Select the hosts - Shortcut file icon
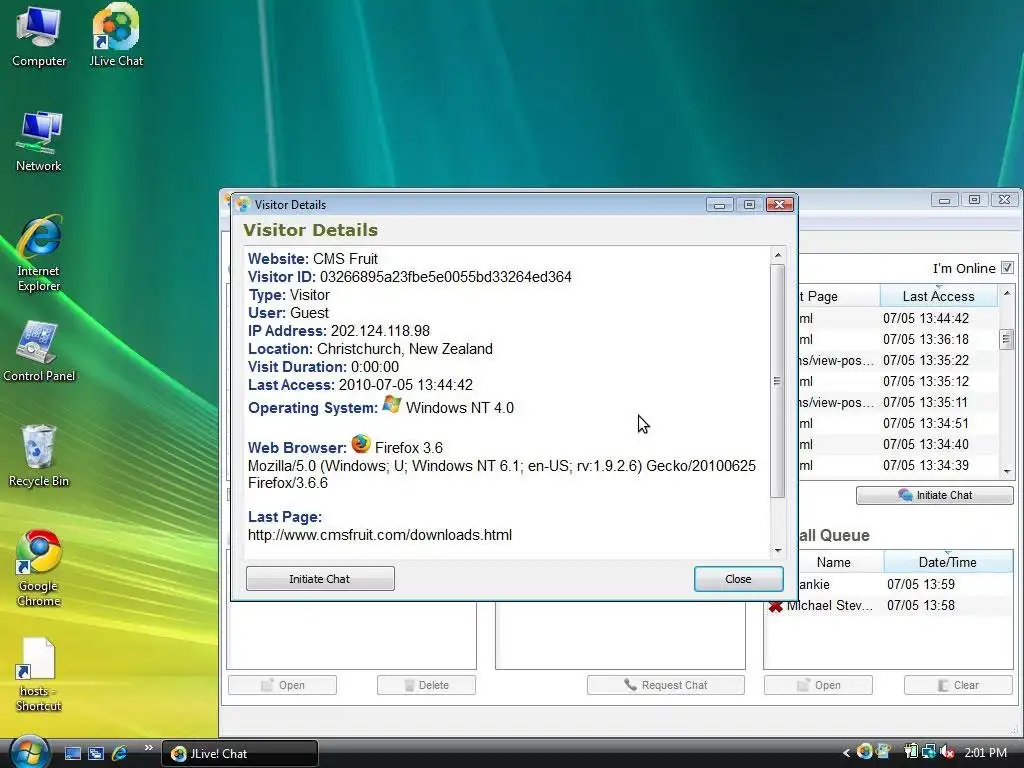1024x768 pixels. coord(39,675)
